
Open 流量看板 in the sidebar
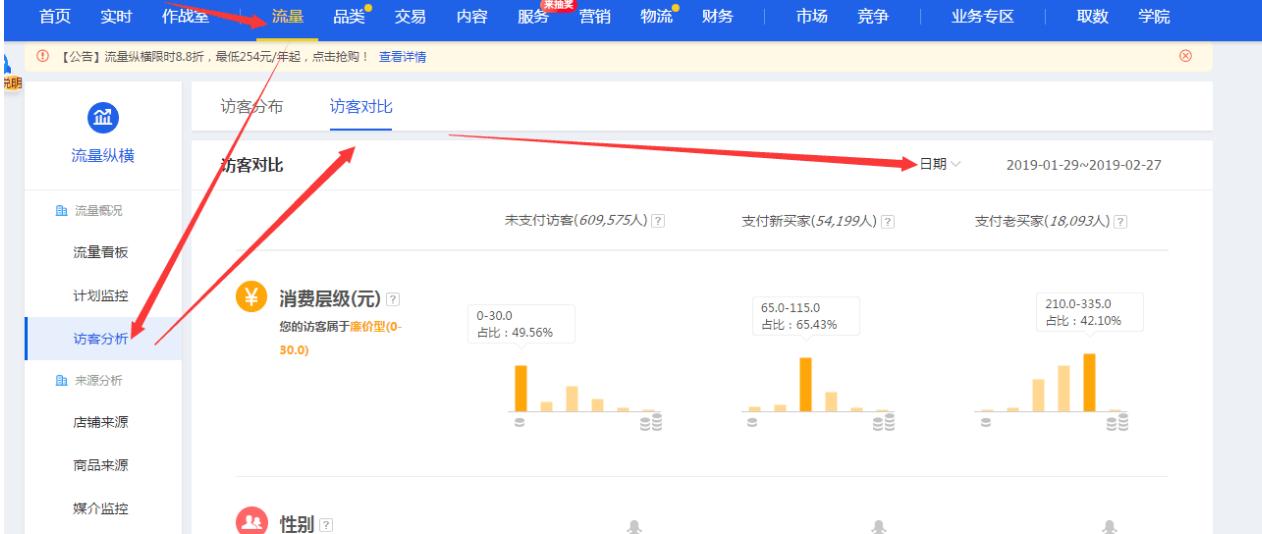tap(101, 251)
